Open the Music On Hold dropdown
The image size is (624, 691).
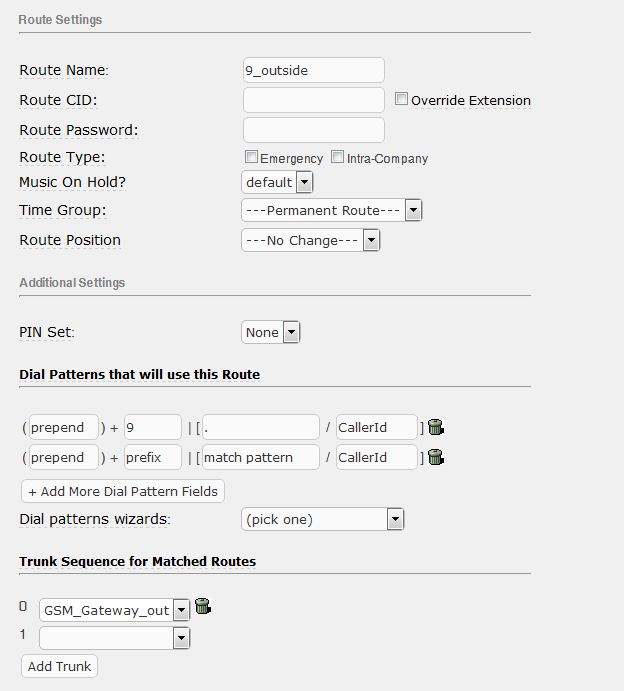pyautogui.click(x=278, y=182)
